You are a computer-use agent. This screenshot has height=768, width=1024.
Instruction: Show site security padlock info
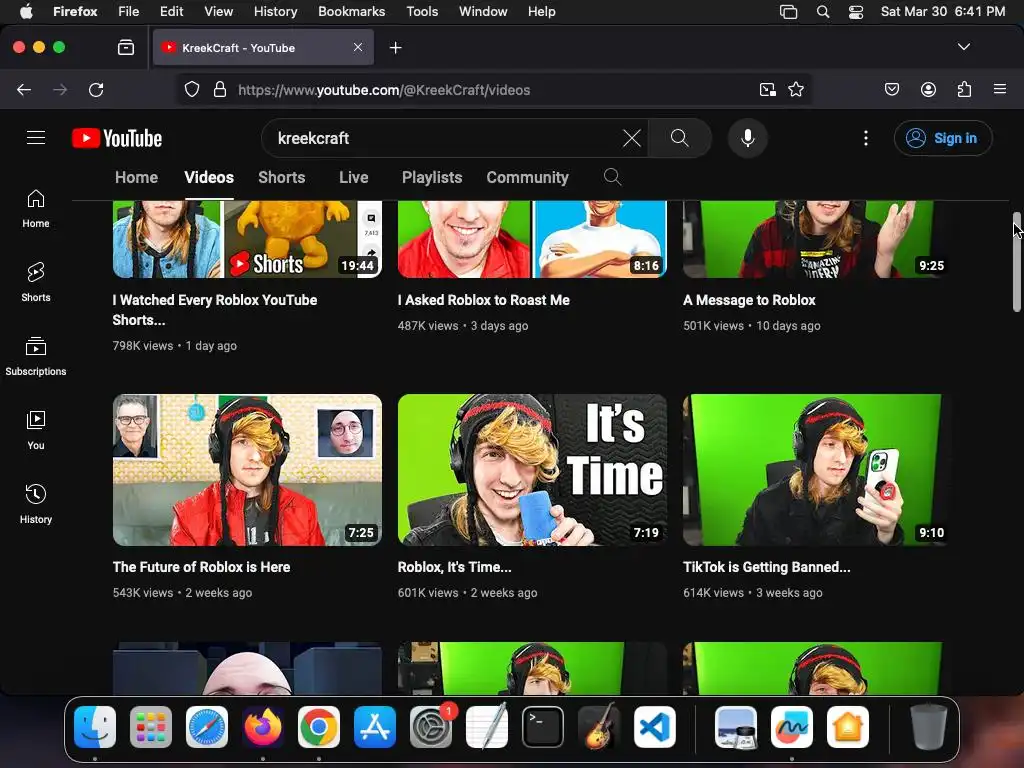[220, 89]
